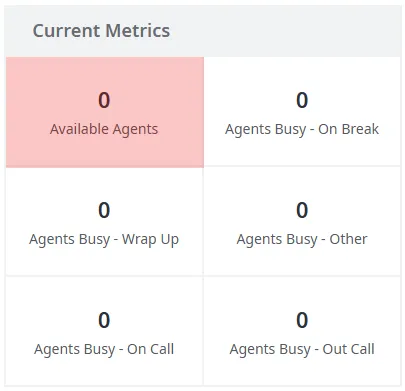Select the Agents Busy - On Call label
Image resolution: width=405 pixels, height=391 pixels.
(x=104, y=349)
